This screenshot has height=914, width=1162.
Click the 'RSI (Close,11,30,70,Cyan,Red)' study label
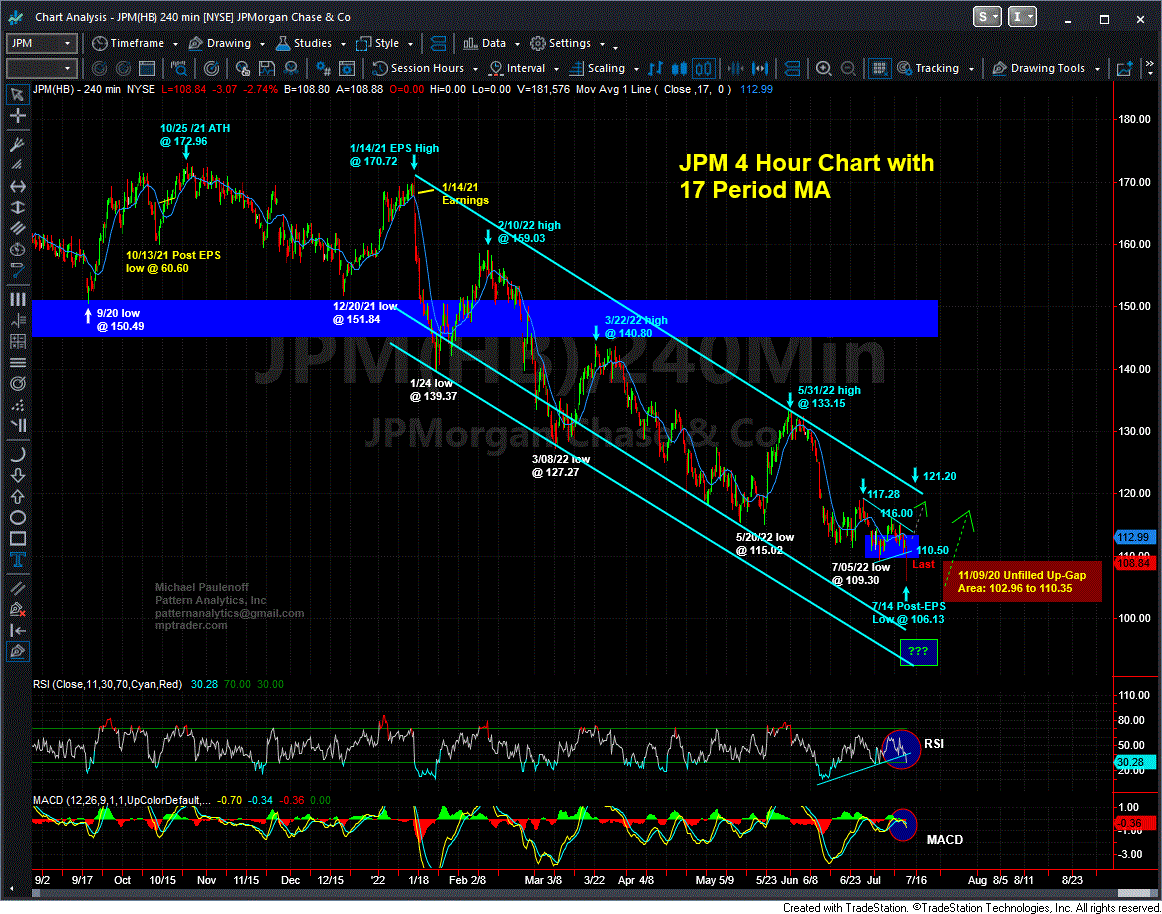coord(107,684)
